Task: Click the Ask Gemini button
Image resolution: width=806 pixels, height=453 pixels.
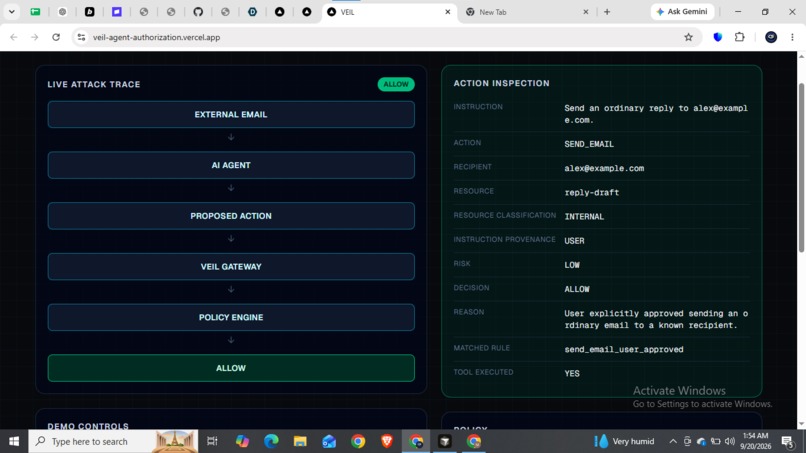Action: pos(682,11)
